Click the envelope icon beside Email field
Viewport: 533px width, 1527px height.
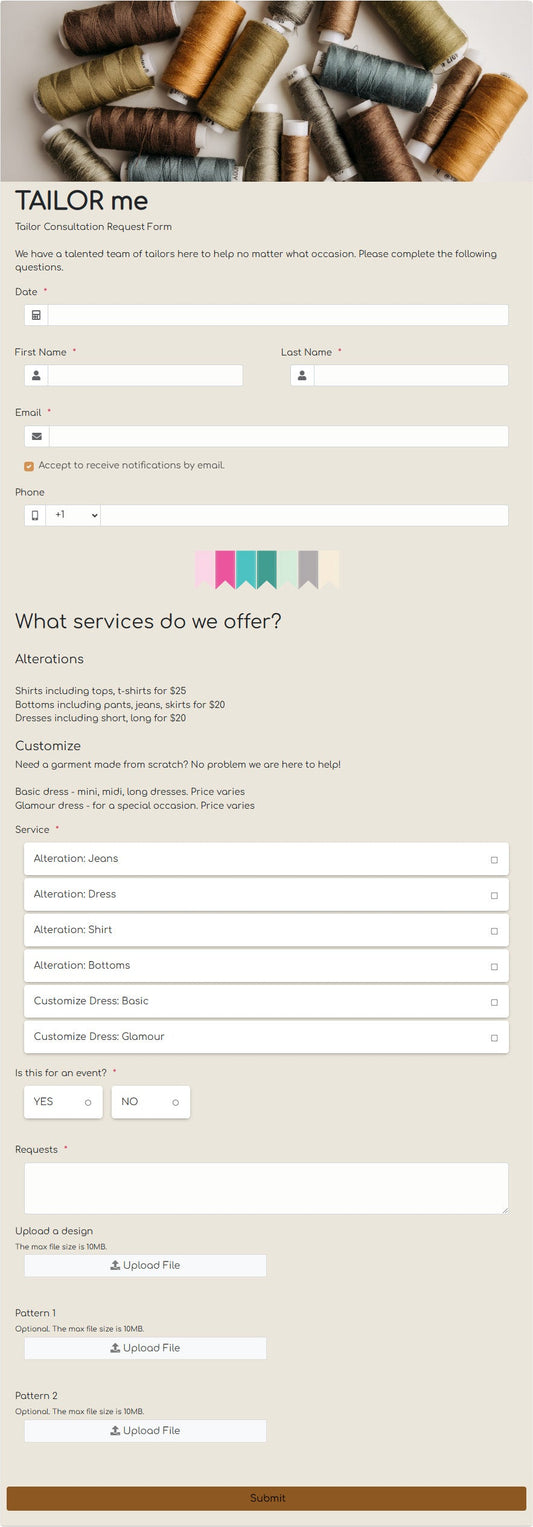click(x=37, y=436)
